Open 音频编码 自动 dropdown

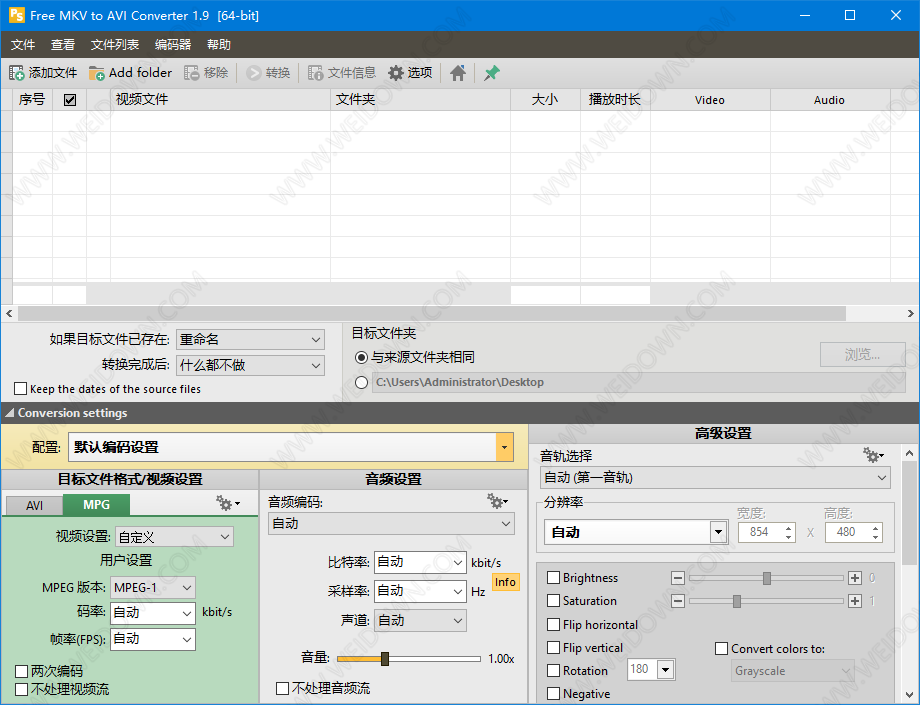[391, 524]
